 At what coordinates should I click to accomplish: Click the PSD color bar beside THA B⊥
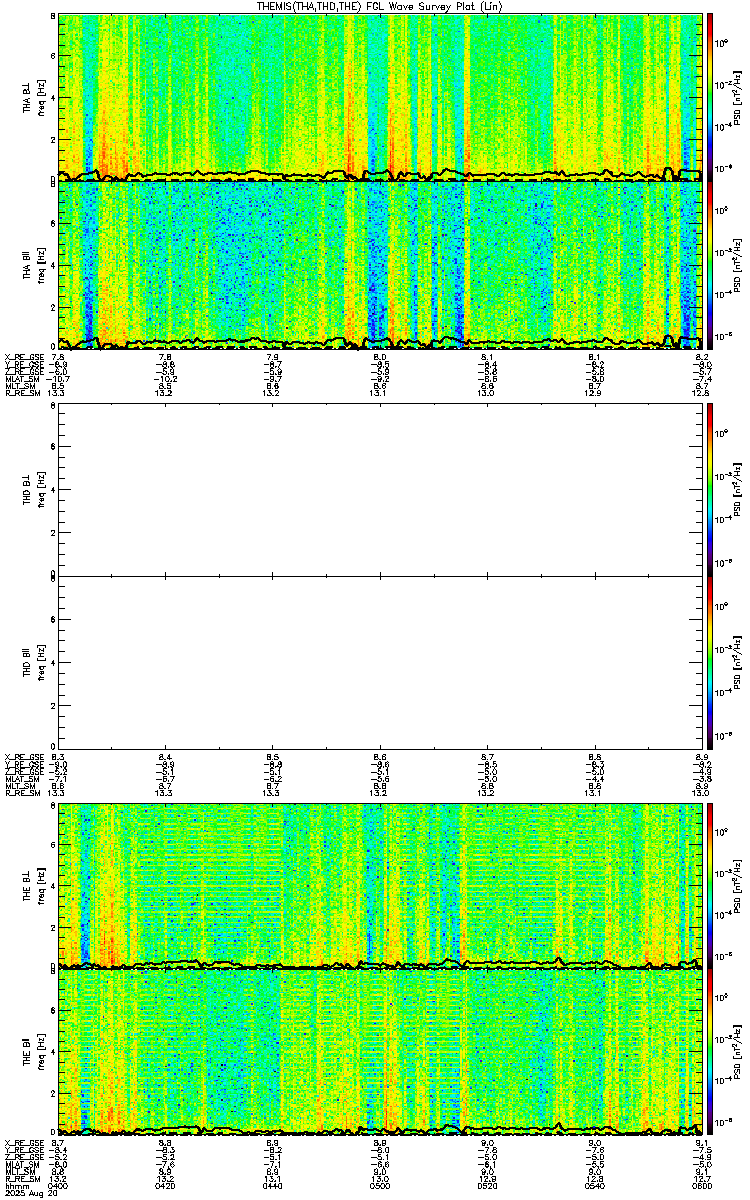coord(710,97)
